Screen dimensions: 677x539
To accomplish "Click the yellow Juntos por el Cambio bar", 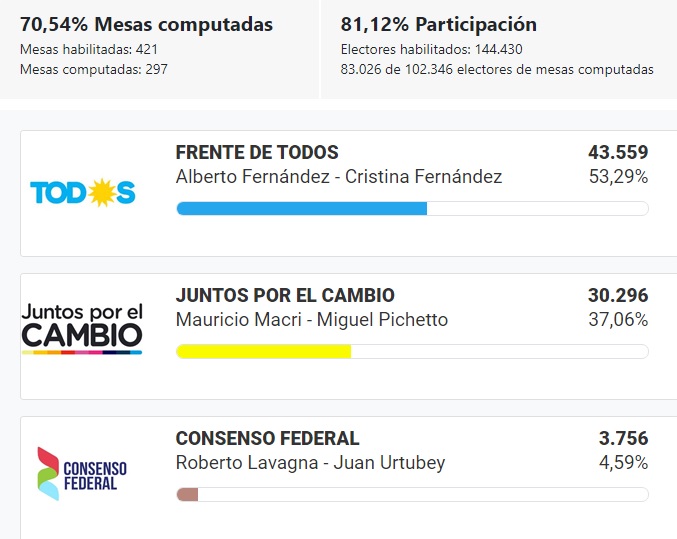I will point(264,351).
